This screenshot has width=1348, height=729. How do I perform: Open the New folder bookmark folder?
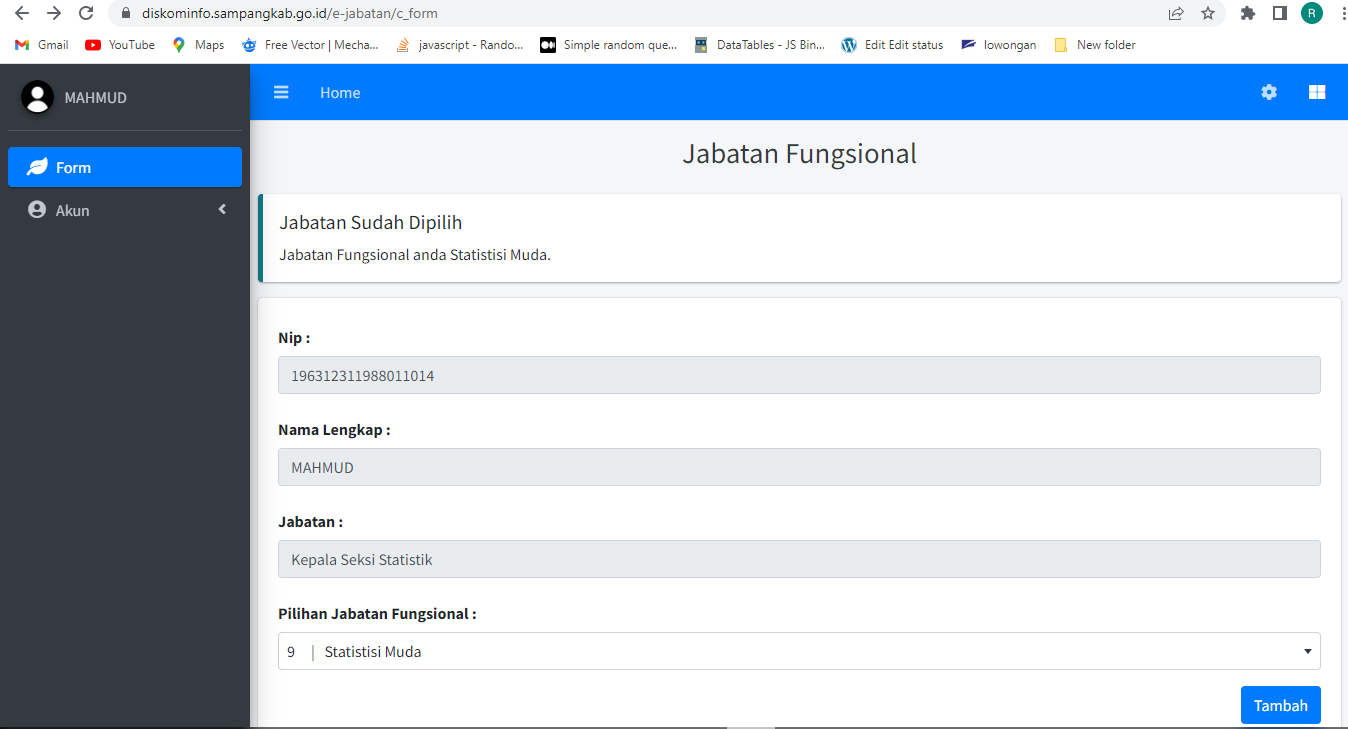(x=1095, y=45)
